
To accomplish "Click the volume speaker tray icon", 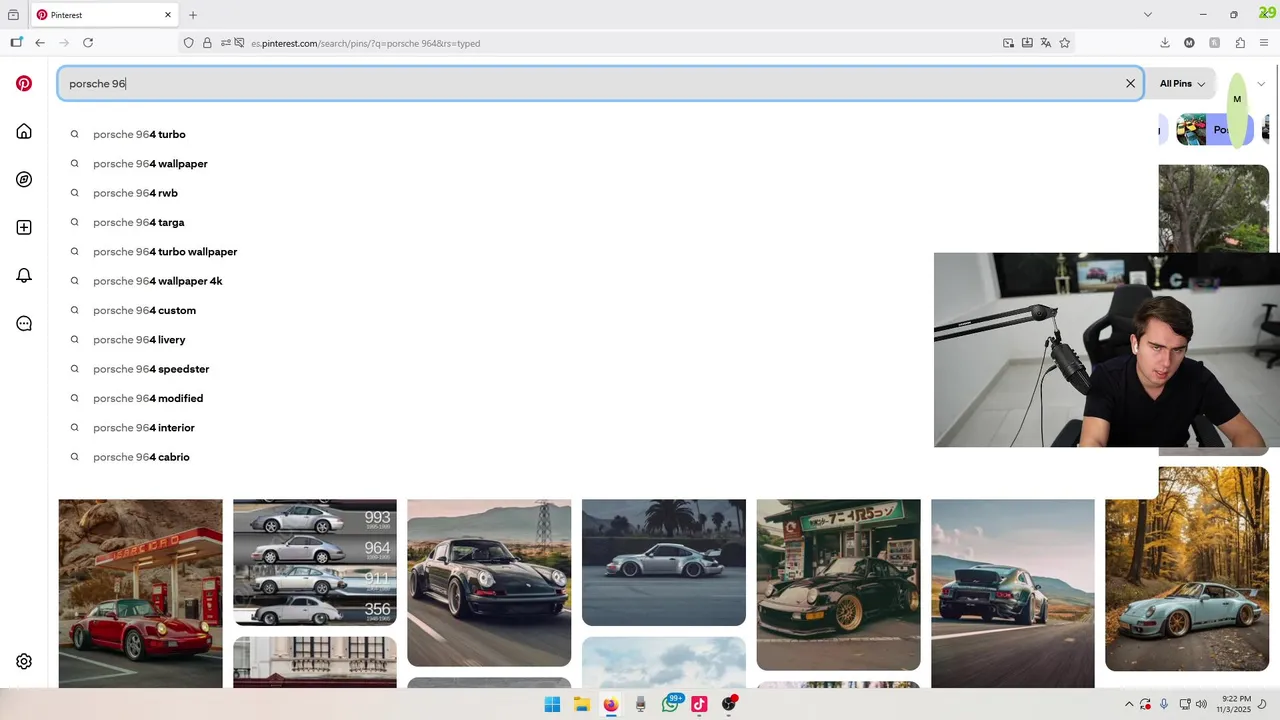I will (1201, 704).
